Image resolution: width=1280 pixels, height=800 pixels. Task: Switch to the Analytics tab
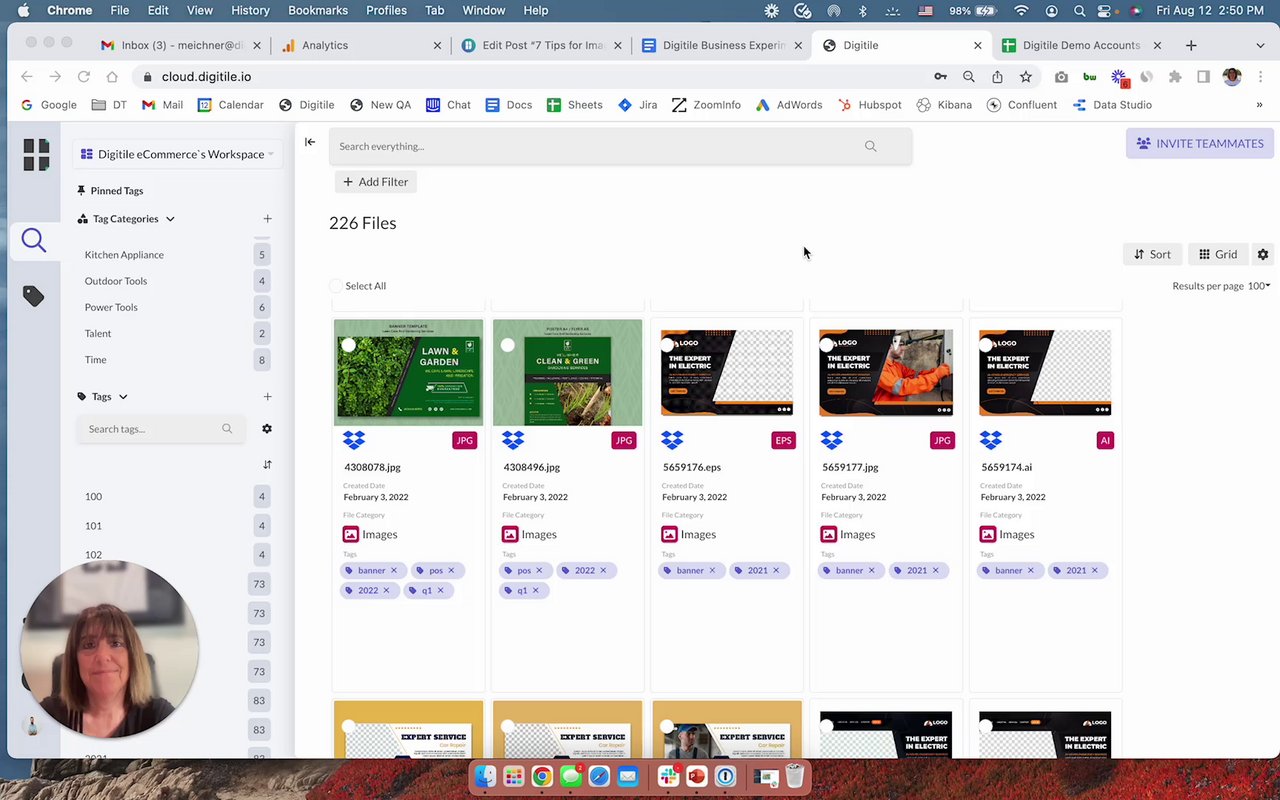[360, 45]
